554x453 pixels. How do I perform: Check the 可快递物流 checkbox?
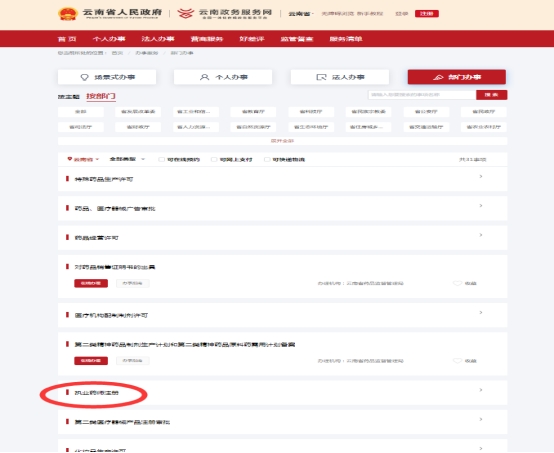tap(267, 159)
